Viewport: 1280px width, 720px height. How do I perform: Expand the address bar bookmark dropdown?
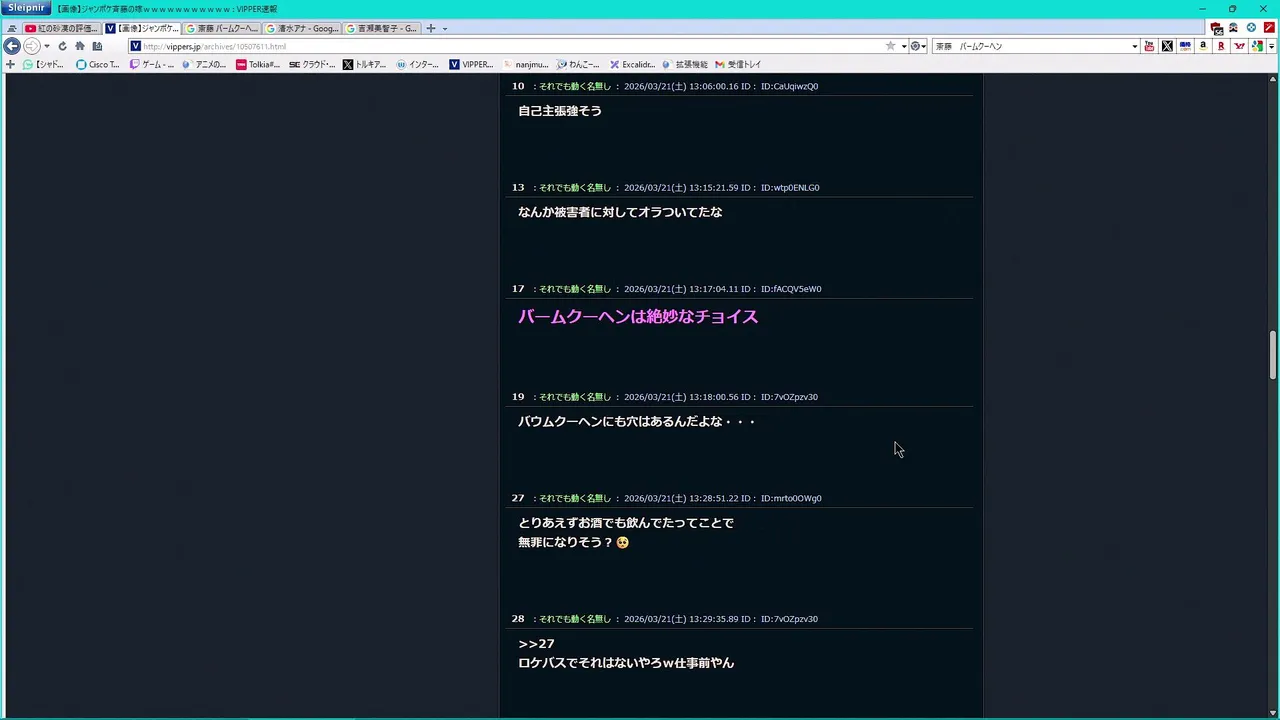(904, 46)
